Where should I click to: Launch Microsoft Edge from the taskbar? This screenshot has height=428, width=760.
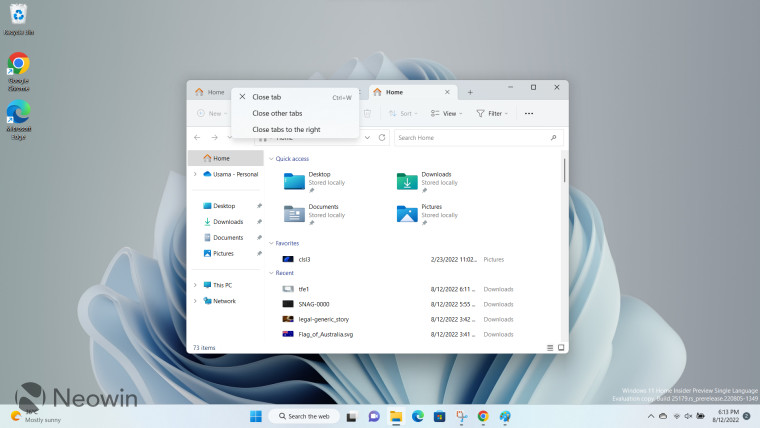click(418, 416)
